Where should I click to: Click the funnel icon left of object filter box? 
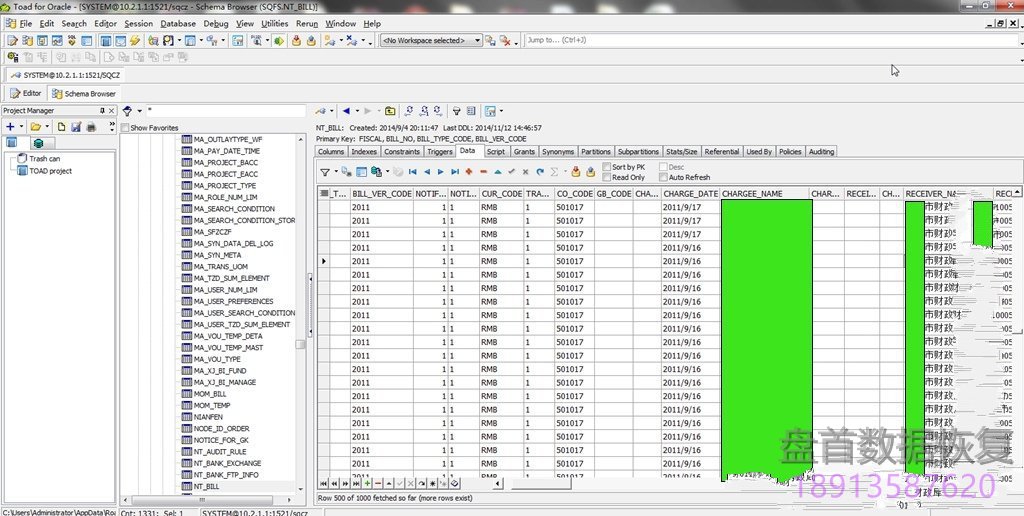pyautogui.click(x=127, y=111)
